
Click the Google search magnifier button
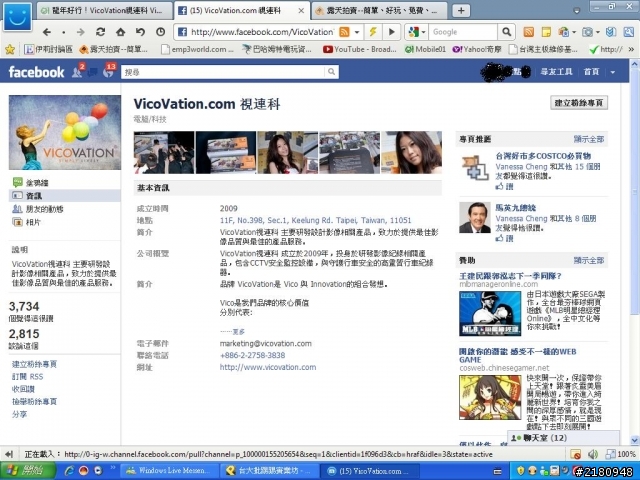coord(506,32)
